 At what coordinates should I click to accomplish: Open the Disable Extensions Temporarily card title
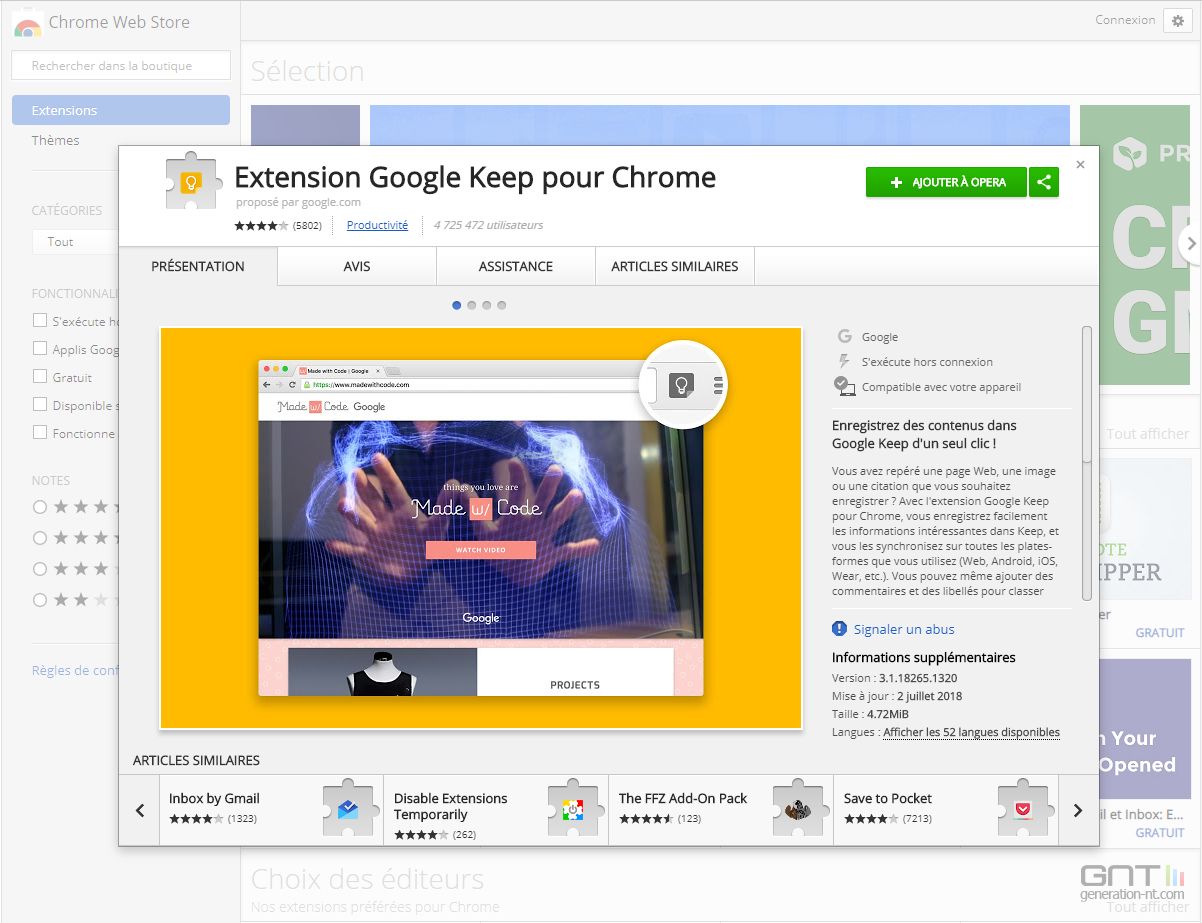(450, 806)
